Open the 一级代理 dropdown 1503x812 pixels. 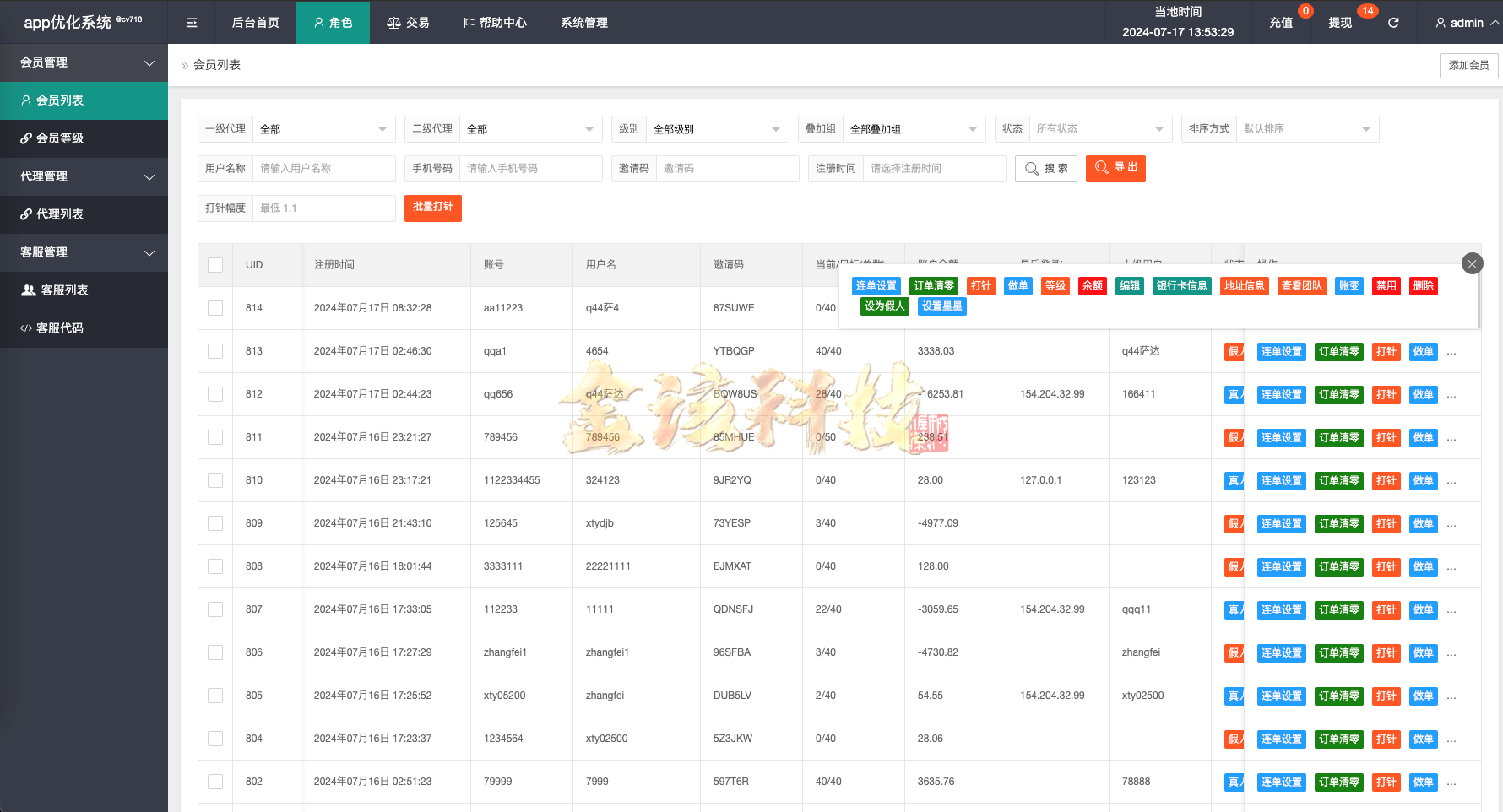323,128
